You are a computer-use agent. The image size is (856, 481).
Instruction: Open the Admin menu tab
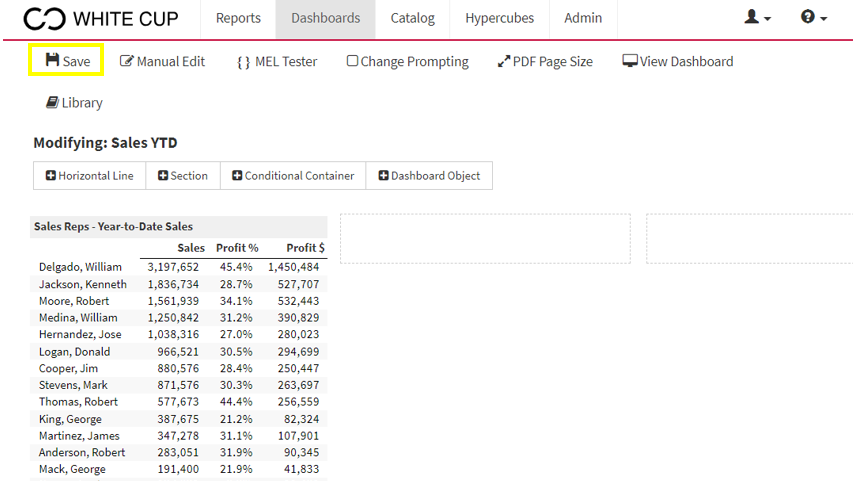[x=583, y=19]
